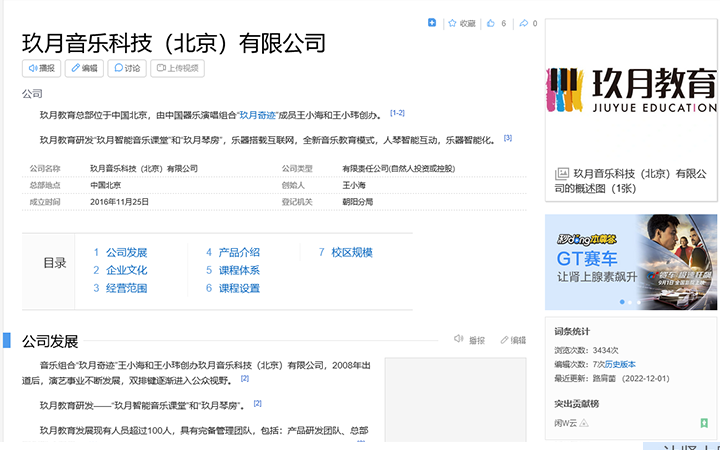Click the 播报 speaker icon in 公司发展 section

458,339
